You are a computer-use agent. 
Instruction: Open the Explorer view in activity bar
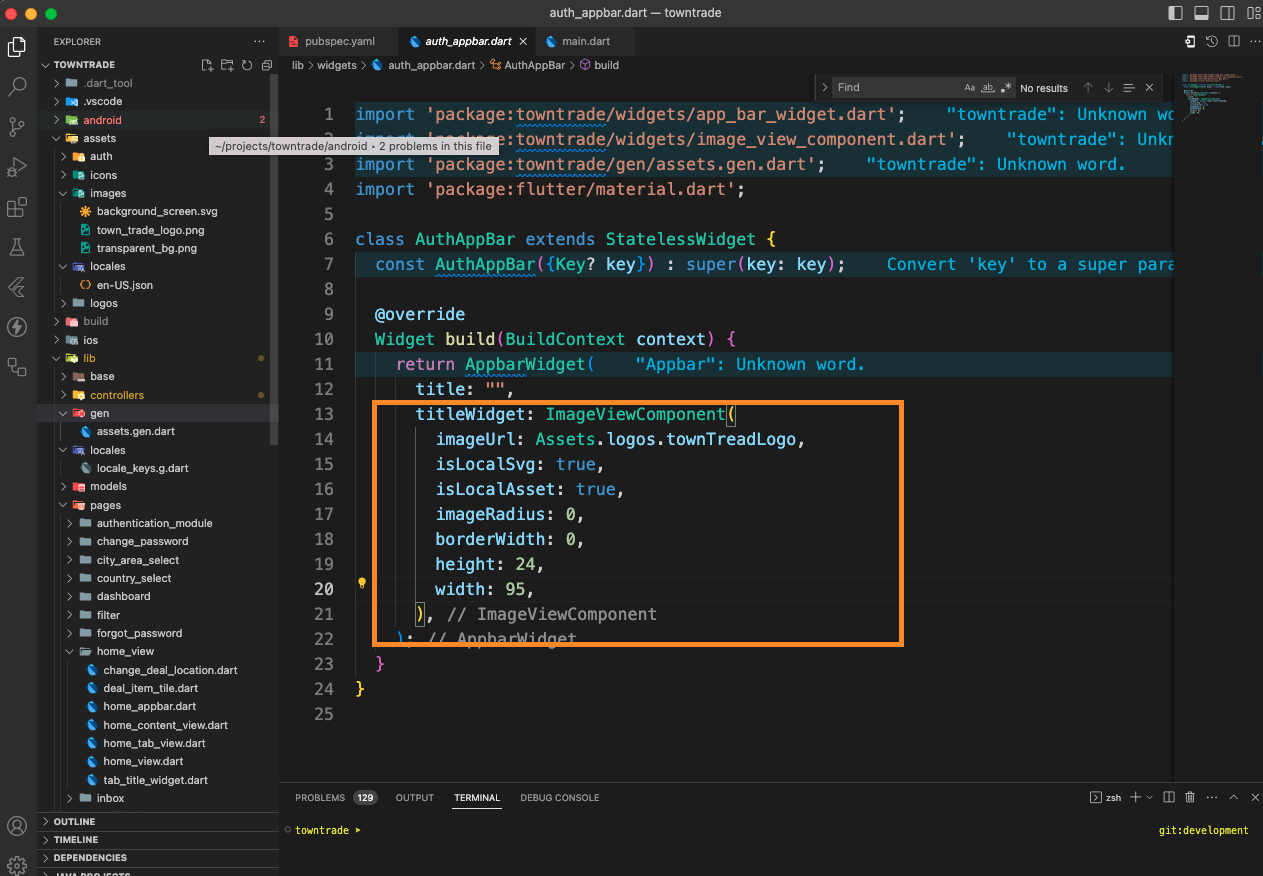coord(17,47)
